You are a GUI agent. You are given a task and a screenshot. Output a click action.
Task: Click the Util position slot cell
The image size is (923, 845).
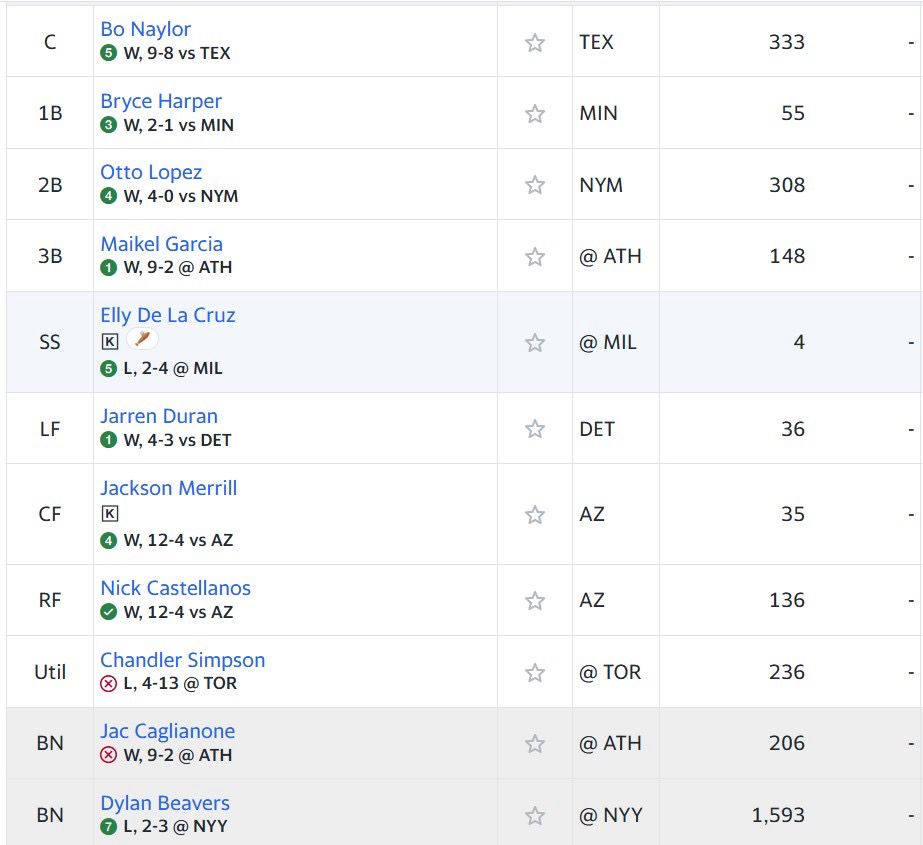click(50, 672)
